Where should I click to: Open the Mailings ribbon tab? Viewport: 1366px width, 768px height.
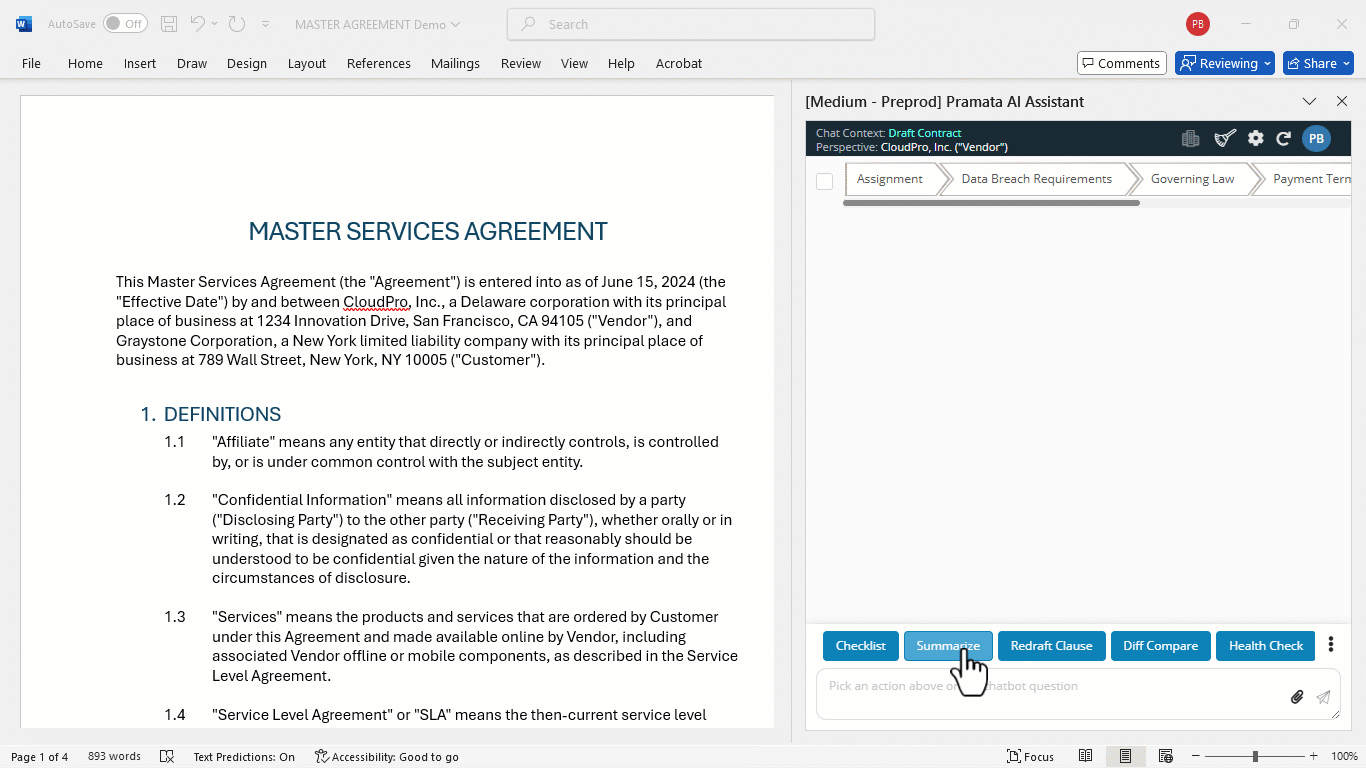[455, 63]
